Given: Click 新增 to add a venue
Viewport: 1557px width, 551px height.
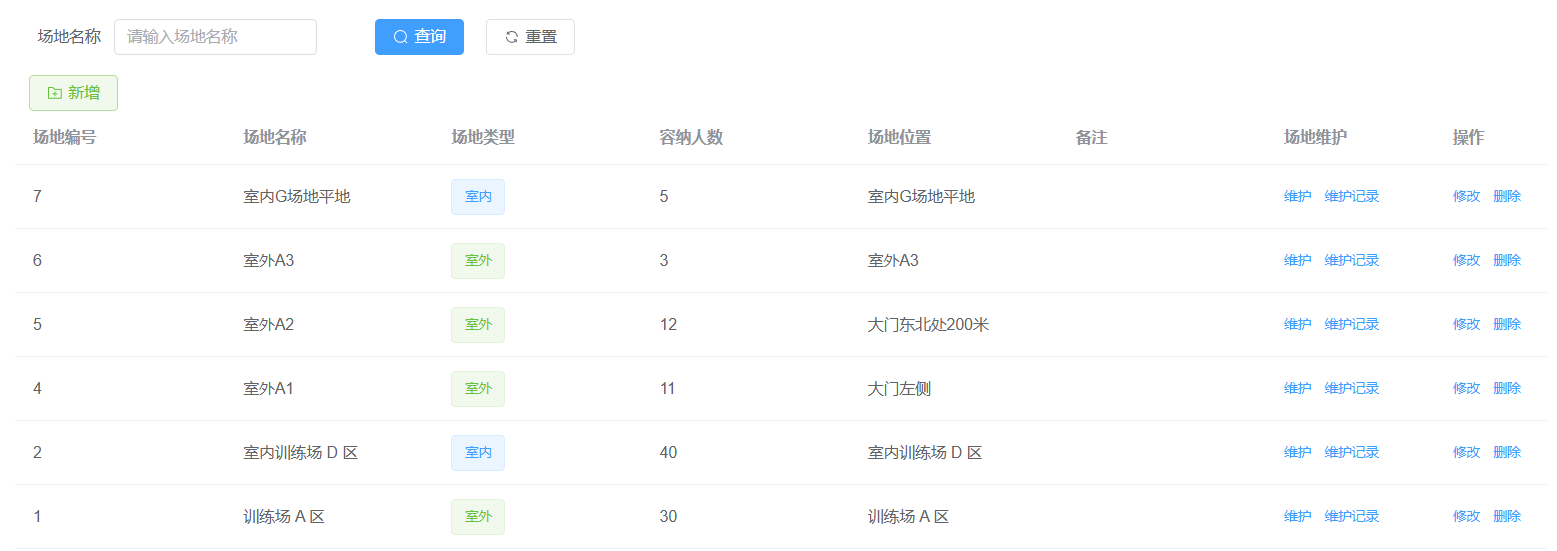Looking at the screenshot, I should tap(74, 93).
